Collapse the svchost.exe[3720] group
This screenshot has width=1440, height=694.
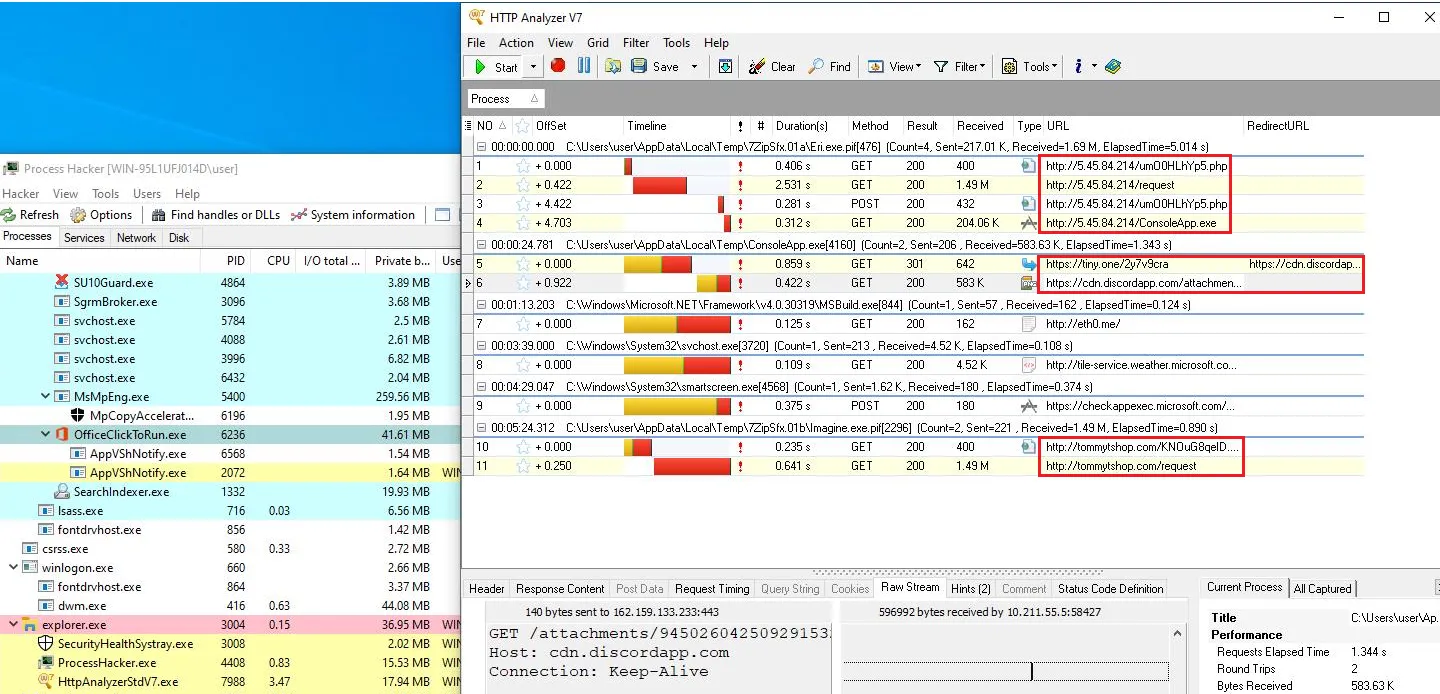click(x=481, y=344)
